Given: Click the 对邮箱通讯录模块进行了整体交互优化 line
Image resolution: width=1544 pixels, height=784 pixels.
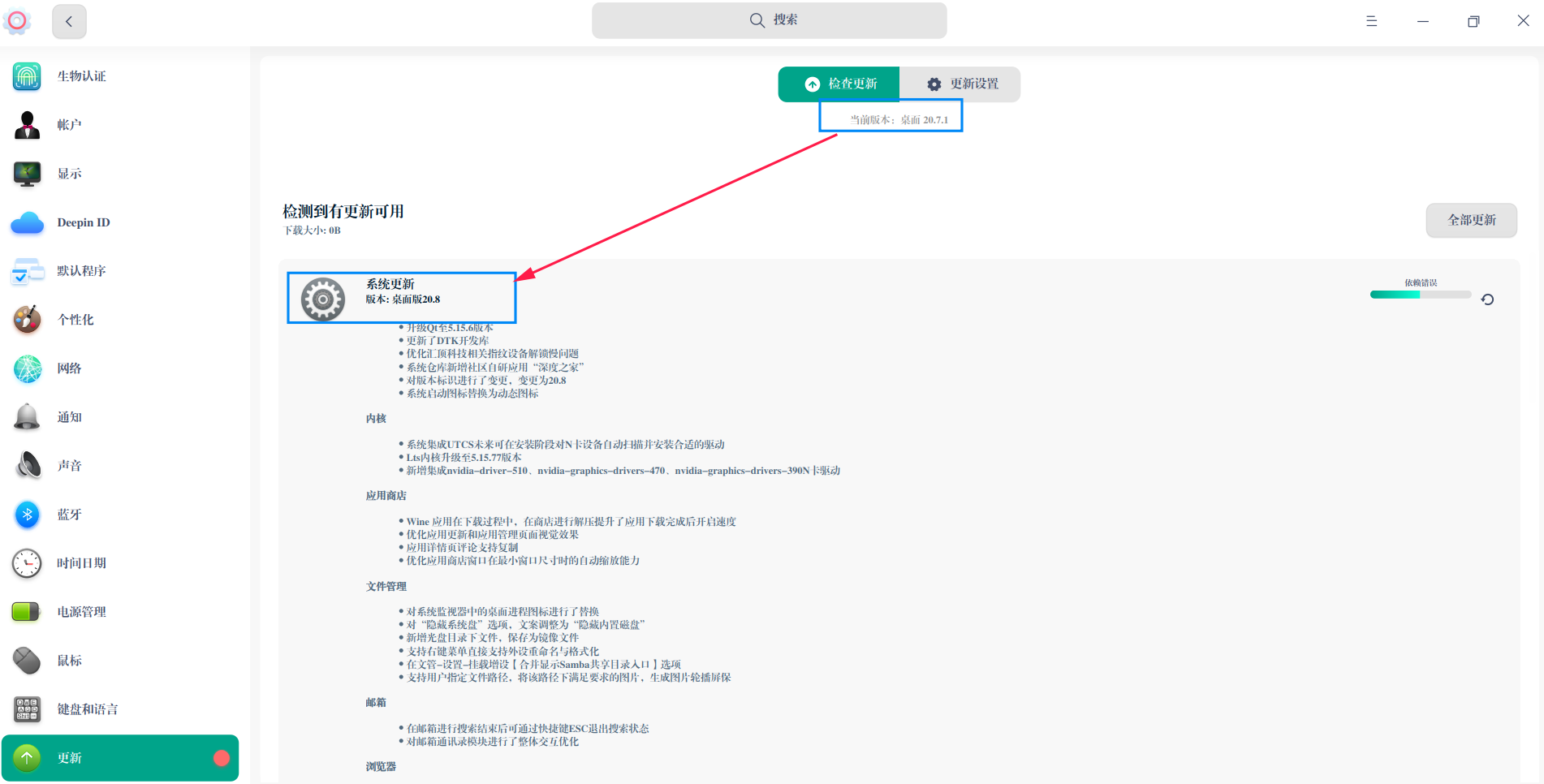Looking at the screenshot, I should (493, 742).
